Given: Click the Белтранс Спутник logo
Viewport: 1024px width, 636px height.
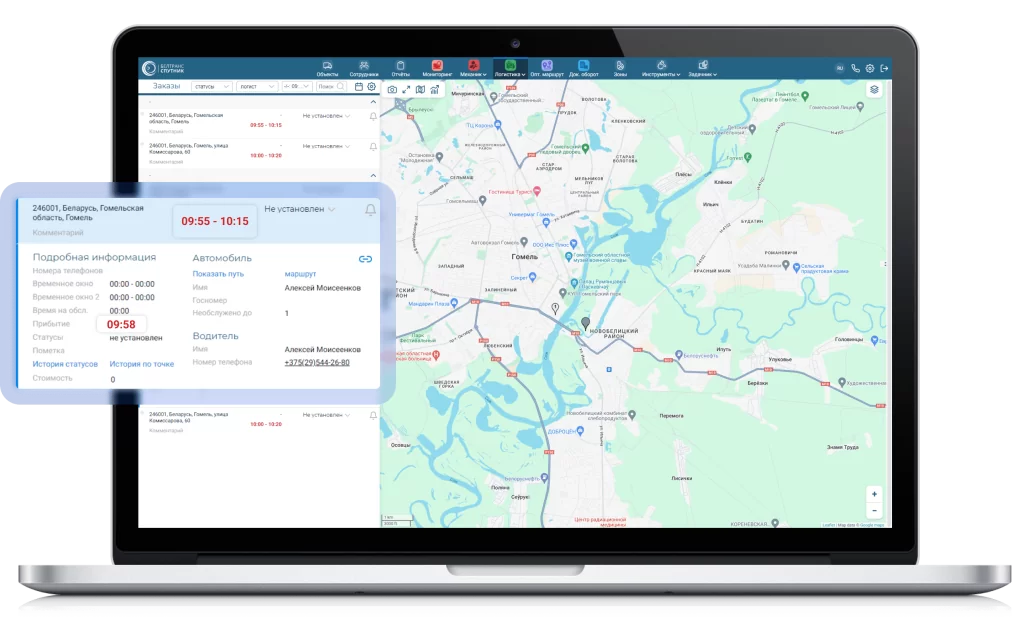Looking at the screenshot, I should (163, 68).
